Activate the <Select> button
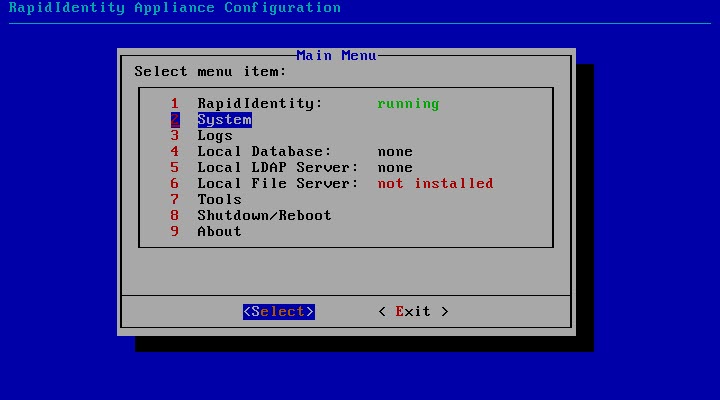This screenshot has height=400, width=720. click(279, 311)
